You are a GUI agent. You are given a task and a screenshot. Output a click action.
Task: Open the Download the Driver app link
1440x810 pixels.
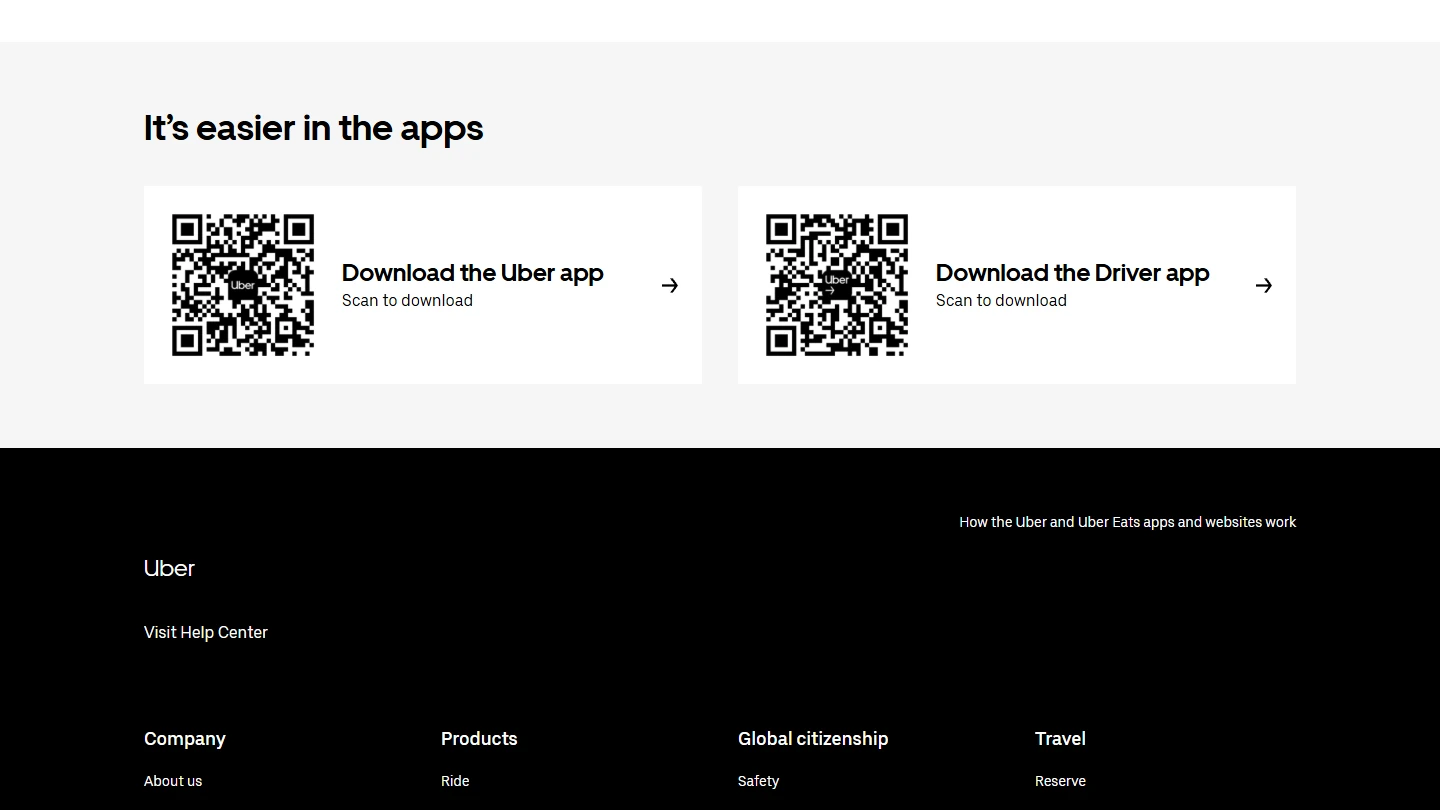pos(1072,273)
